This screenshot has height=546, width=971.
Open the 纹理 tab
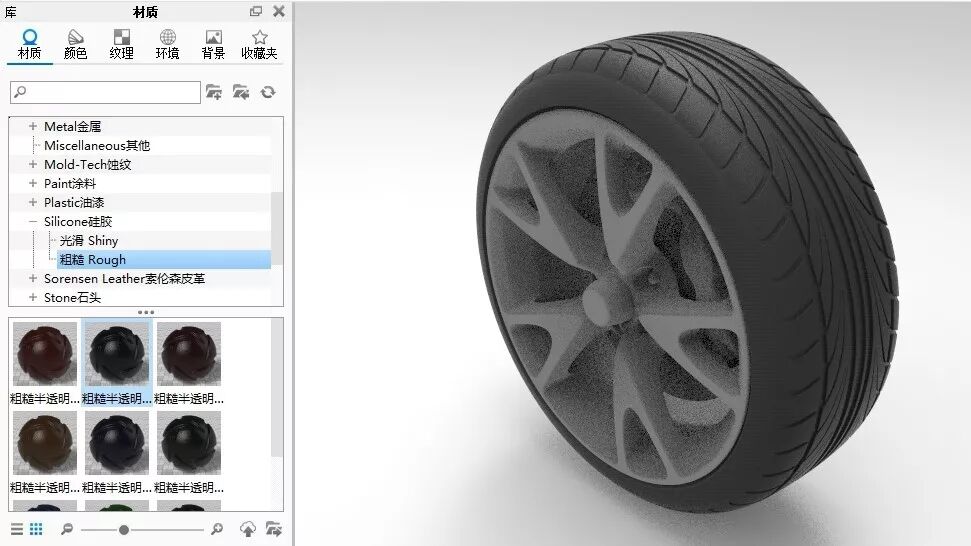tap(121, 44)
